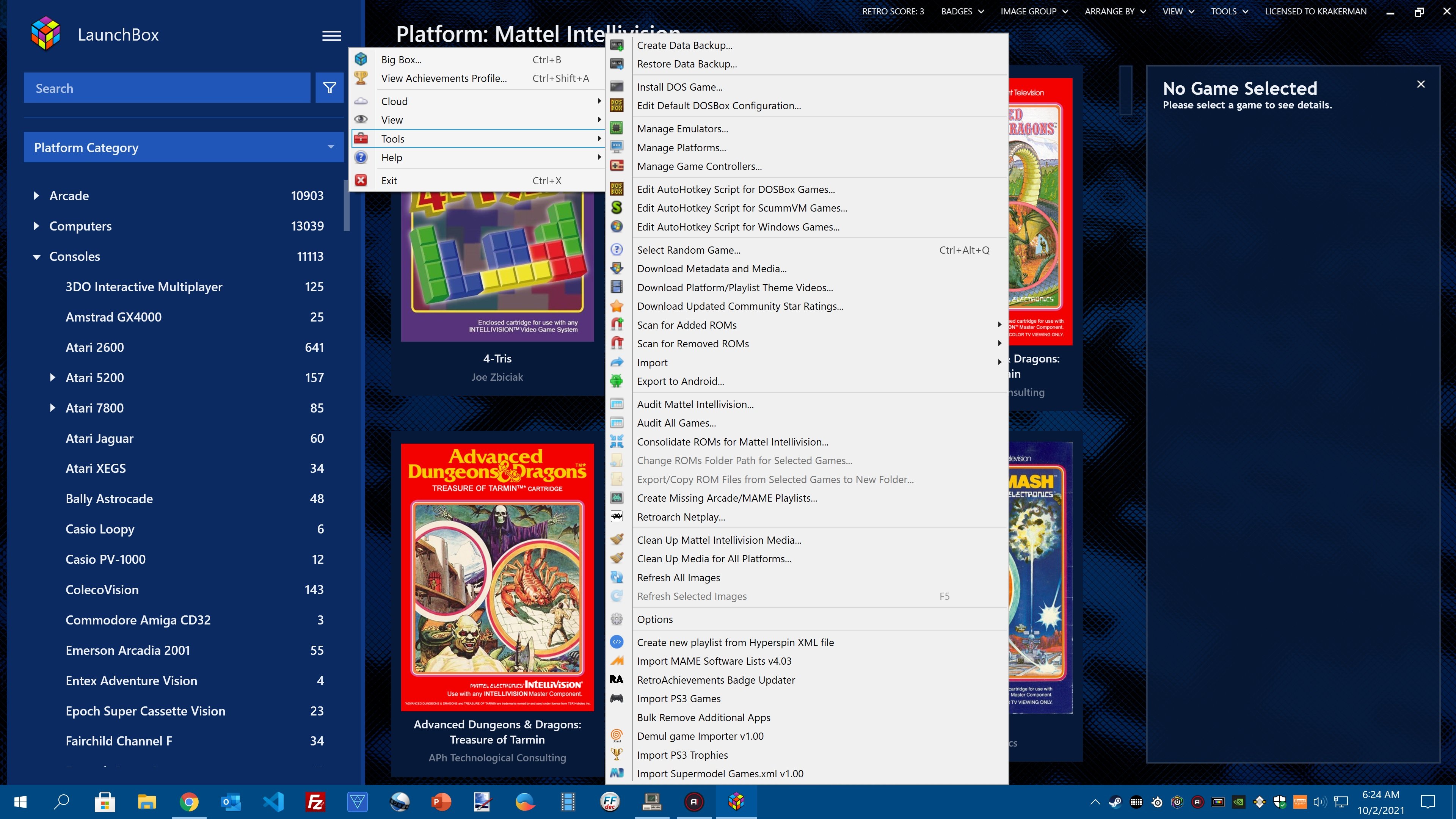1456x819 pixels.
Task: Open the Cloud submenu
Action: (x=478, y=101)
